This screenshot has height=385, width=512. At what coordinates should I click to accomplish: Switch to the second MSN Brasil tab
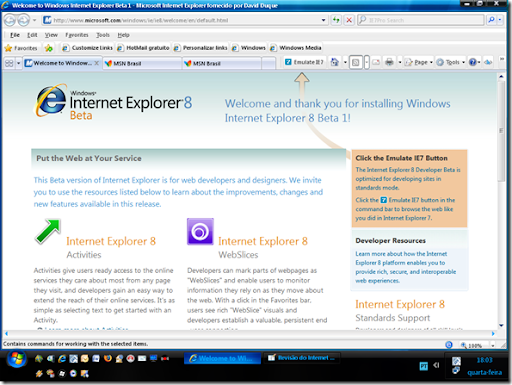[222, 63]
